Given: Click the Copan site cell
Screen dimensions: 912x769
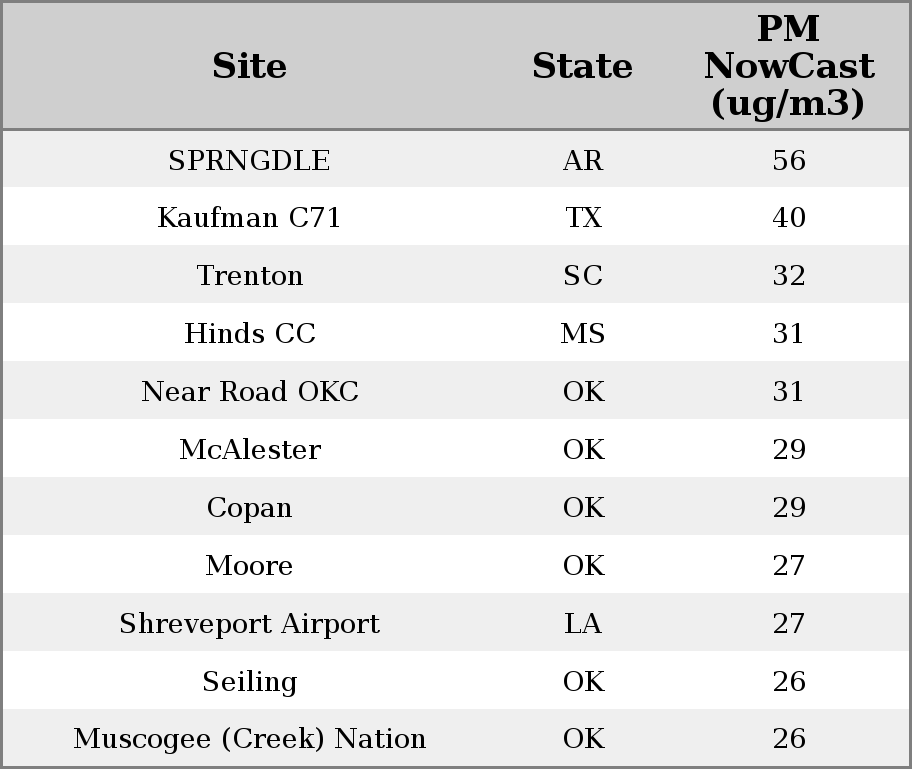Looking at the screenshot, I should click(x=249, y=508).
